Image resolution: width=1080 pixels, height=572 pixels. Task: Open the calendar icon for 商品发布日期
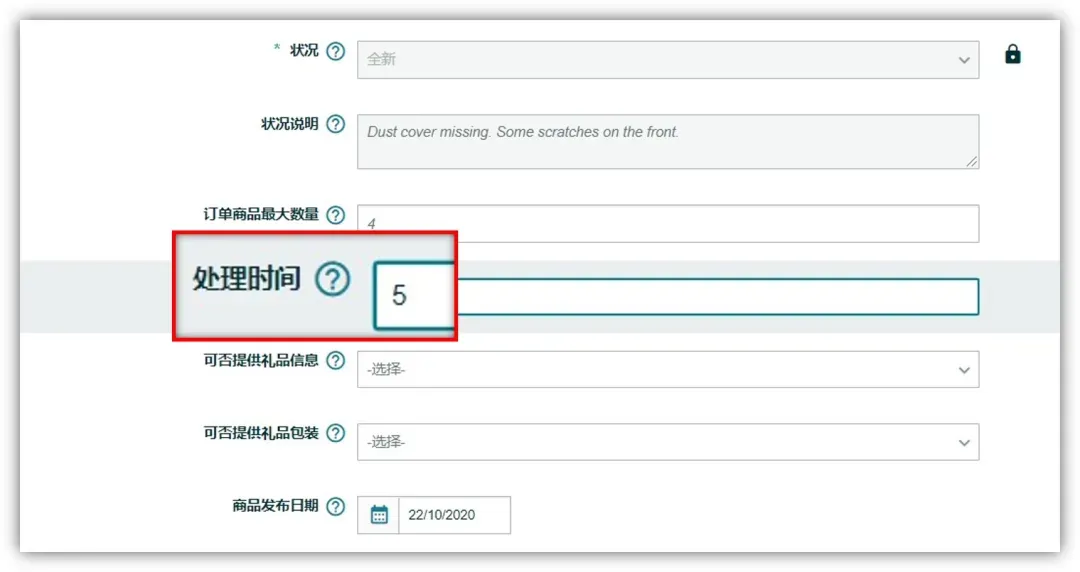379,515
